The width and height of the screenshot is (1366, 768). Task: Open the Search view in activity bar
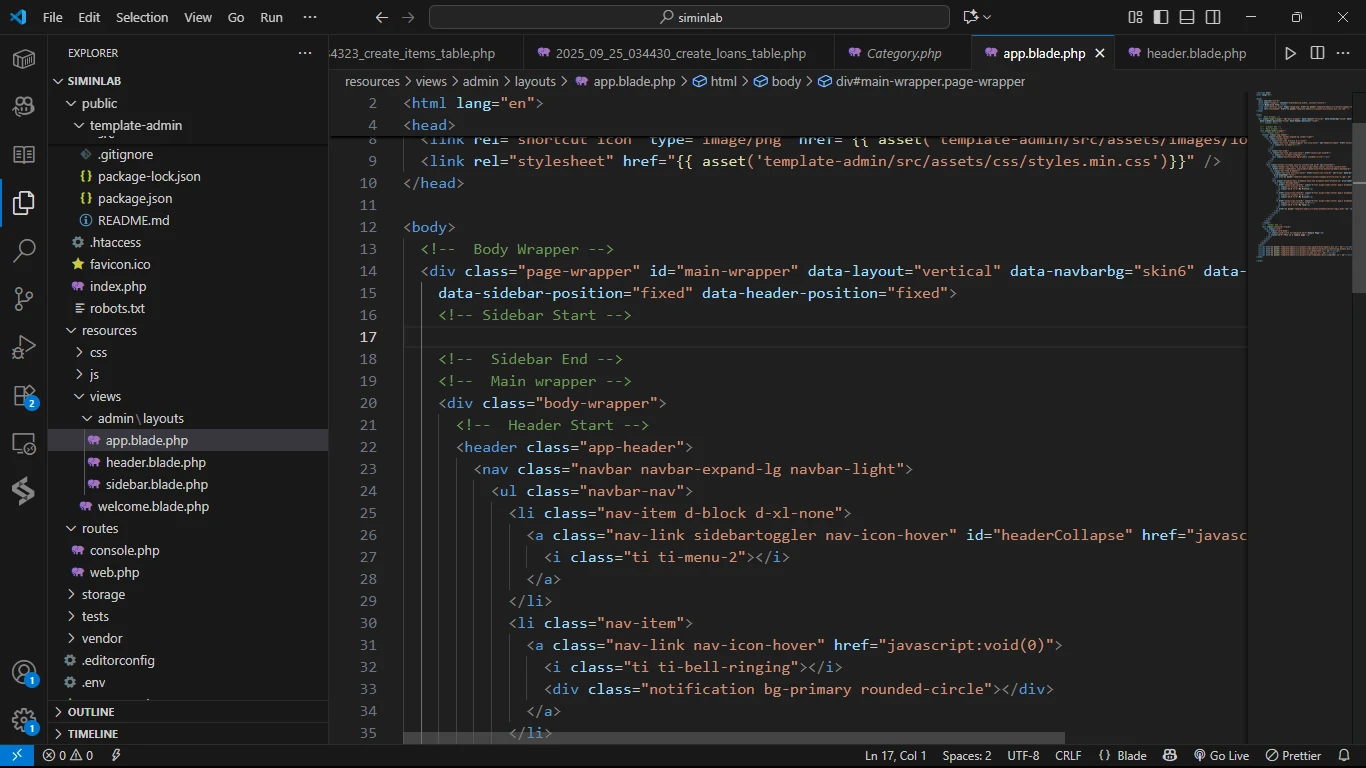24,250
